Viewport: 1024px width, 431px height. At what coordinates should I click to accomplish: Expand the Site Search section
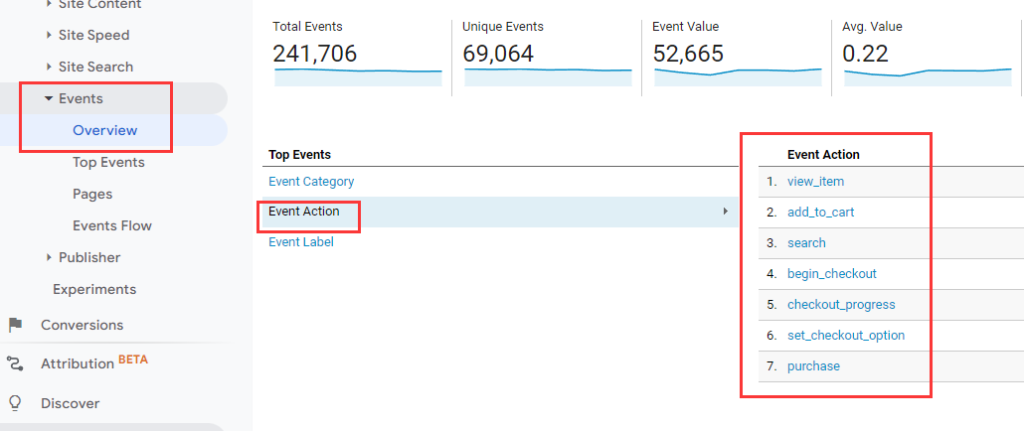click(50, 67)
